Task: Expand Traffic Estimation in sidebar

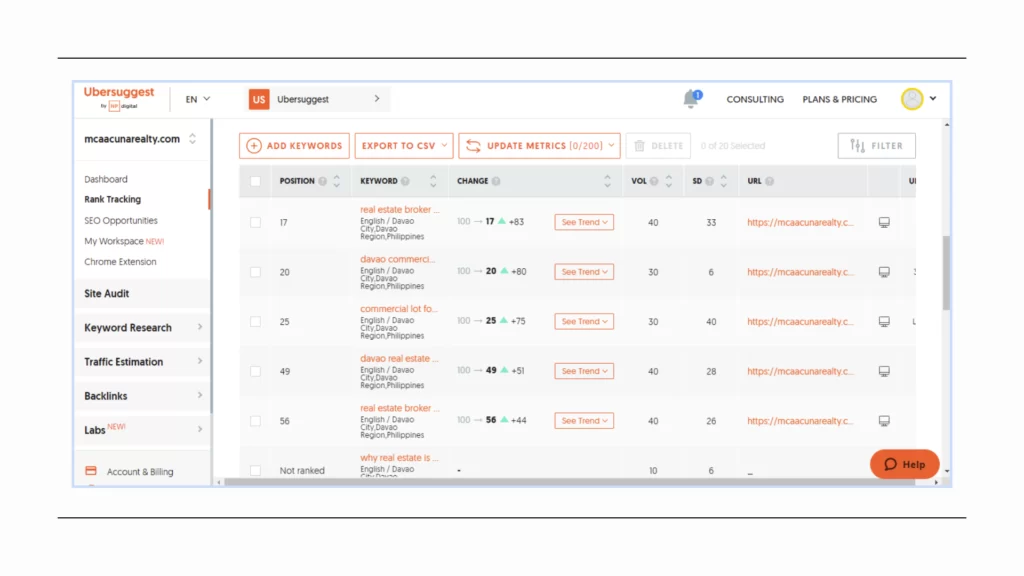Action: 142,362
